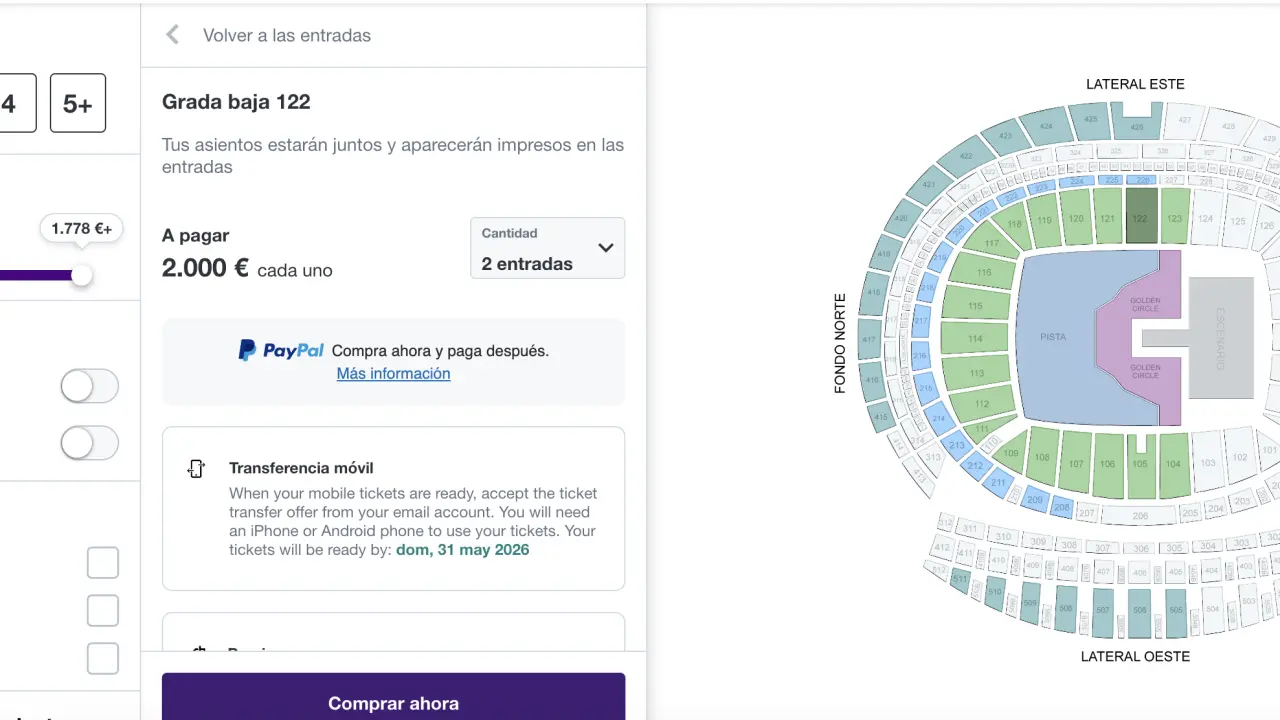Toggle the second filter switch
Screen dimensions: 1280x720
pos(89,443)
